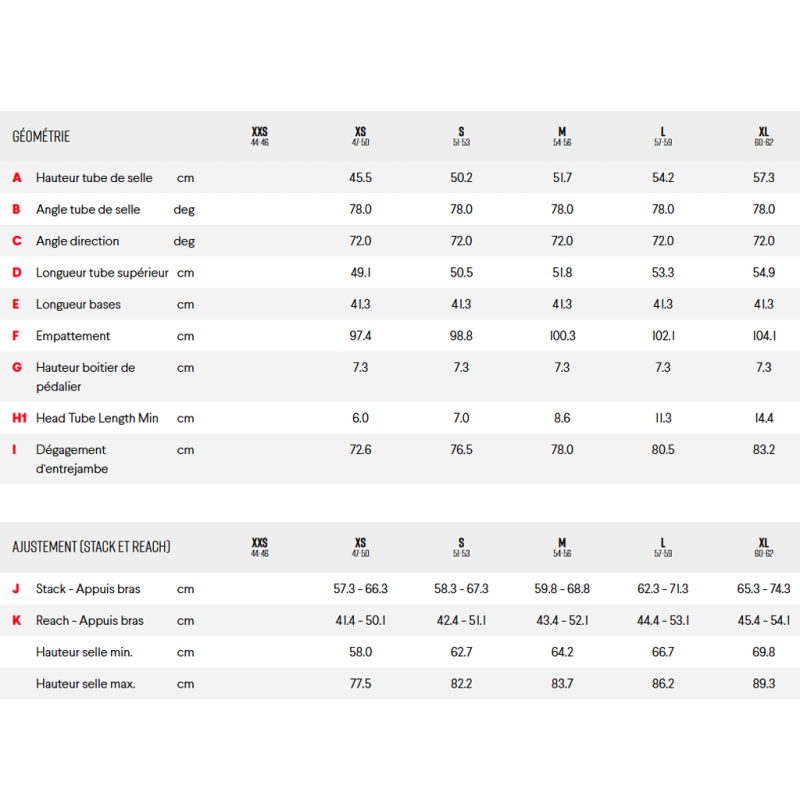
Task: Click the 14.4 head tube length value
Action: coord(764,418)
